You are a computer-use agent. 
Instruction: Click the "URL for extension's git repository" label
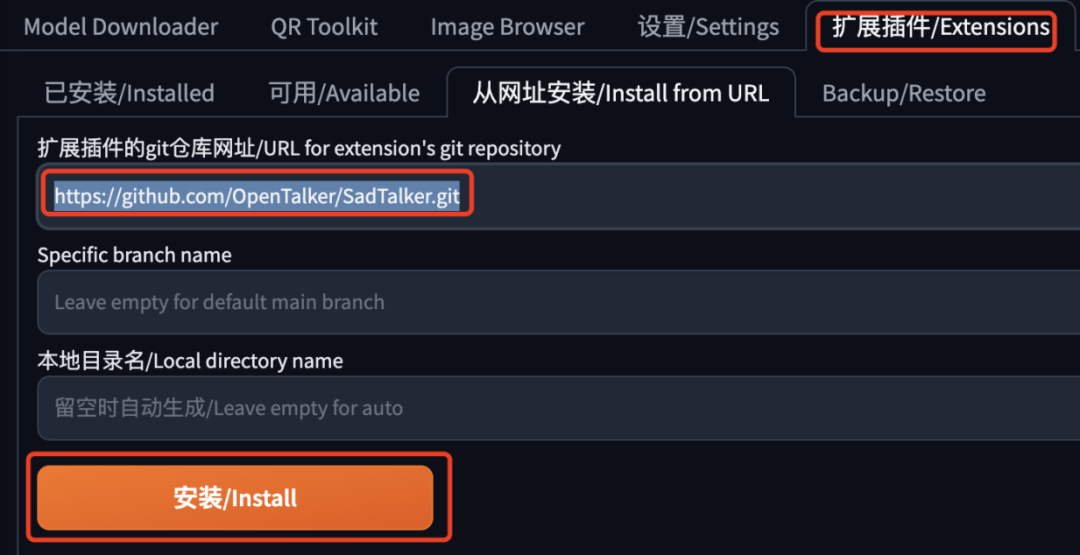click(299, 149)
